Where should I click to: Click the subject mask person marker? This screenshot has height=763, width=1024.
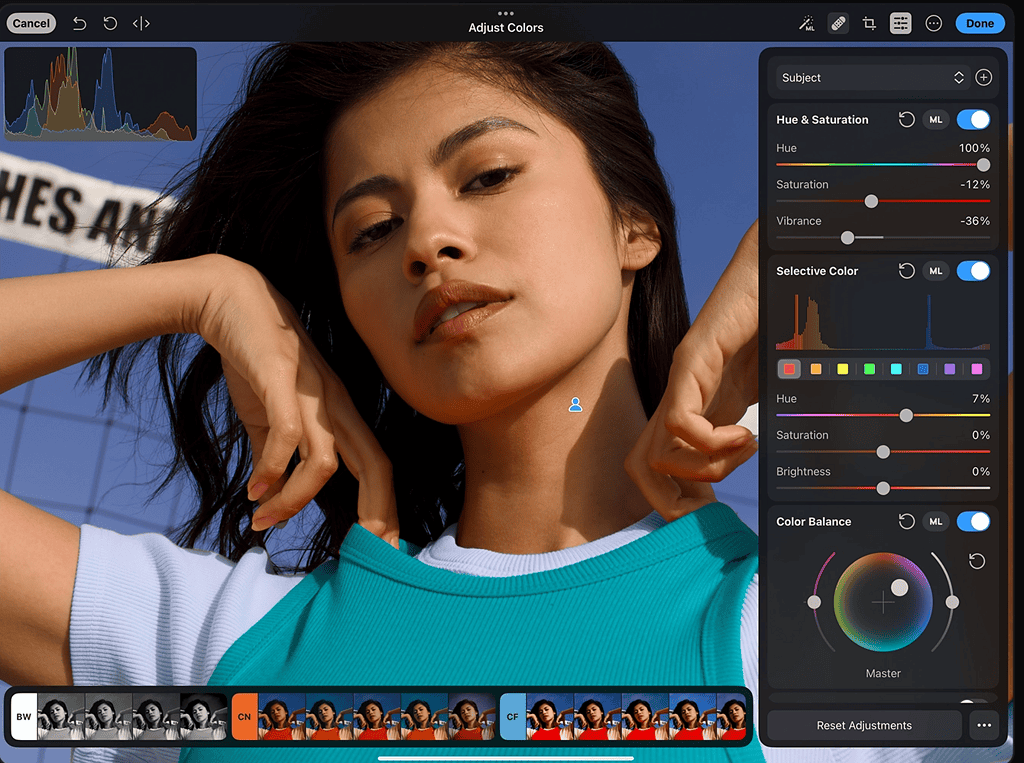575,405
